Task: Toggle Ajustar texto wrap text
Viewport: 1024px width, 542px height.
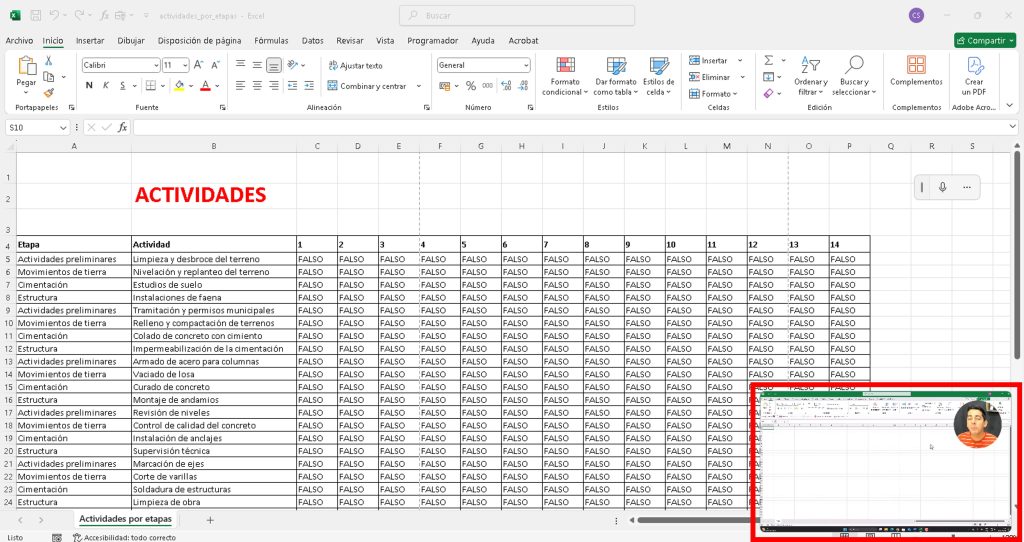Action: [354, 65]
